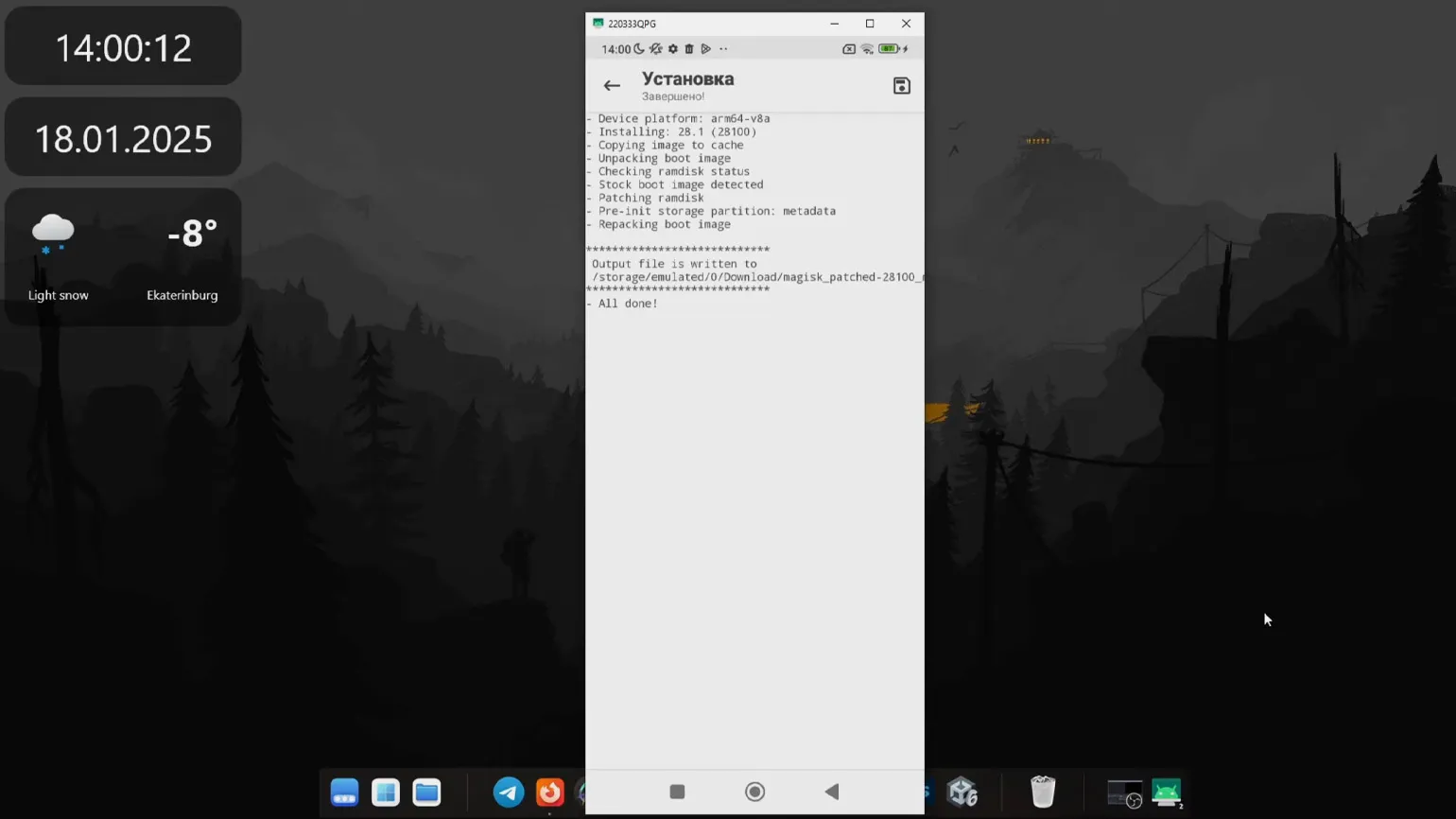Launch the File Explorer folder icon
The image size is (1456, 819).
426,792
